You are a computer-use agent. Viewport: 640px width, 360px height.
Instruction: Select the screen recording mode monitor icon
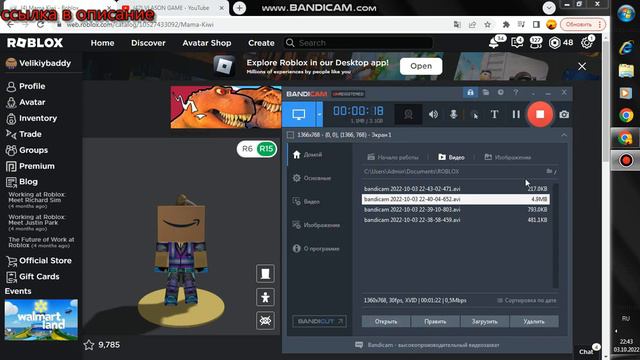click(x=298, y=114)
